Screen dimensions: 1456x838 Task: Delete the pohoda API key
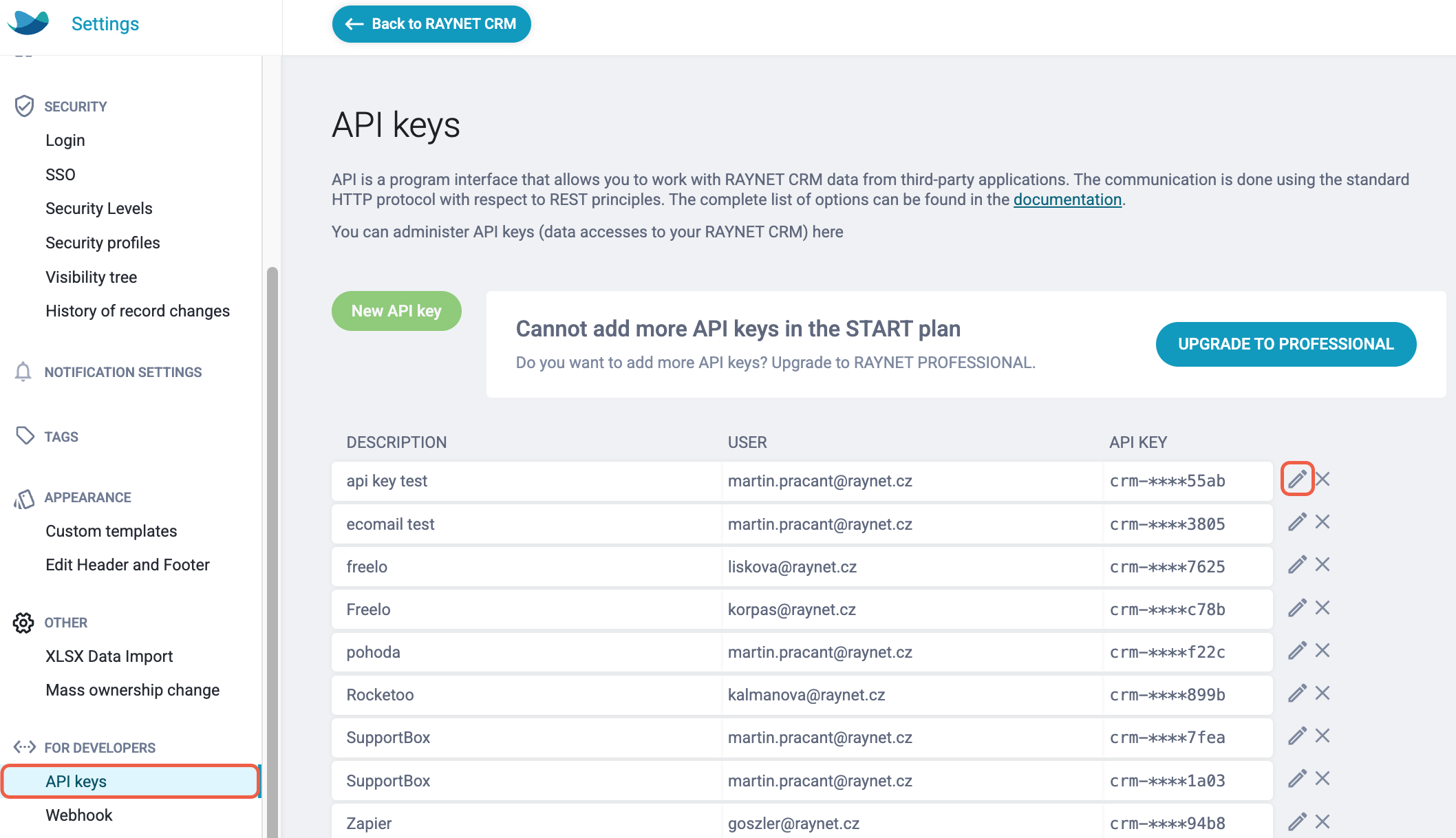tap(1323, 651)
